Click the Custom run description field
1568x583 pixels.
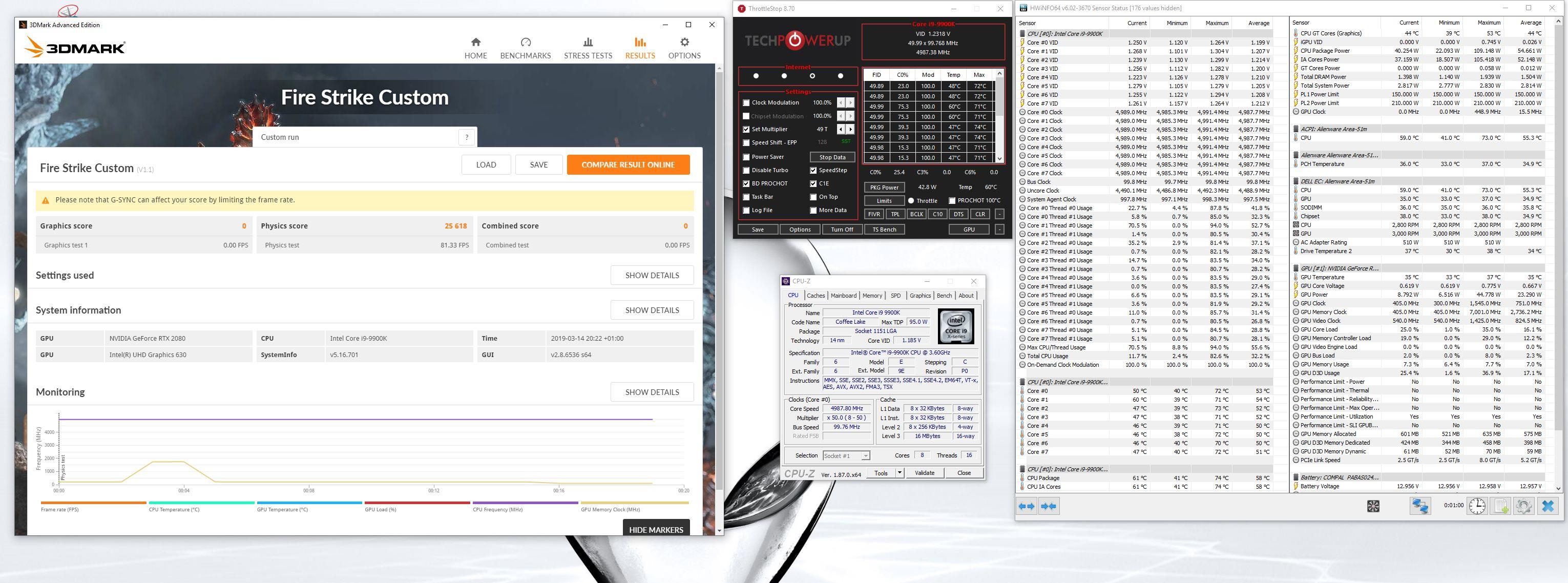click(357, 137)
